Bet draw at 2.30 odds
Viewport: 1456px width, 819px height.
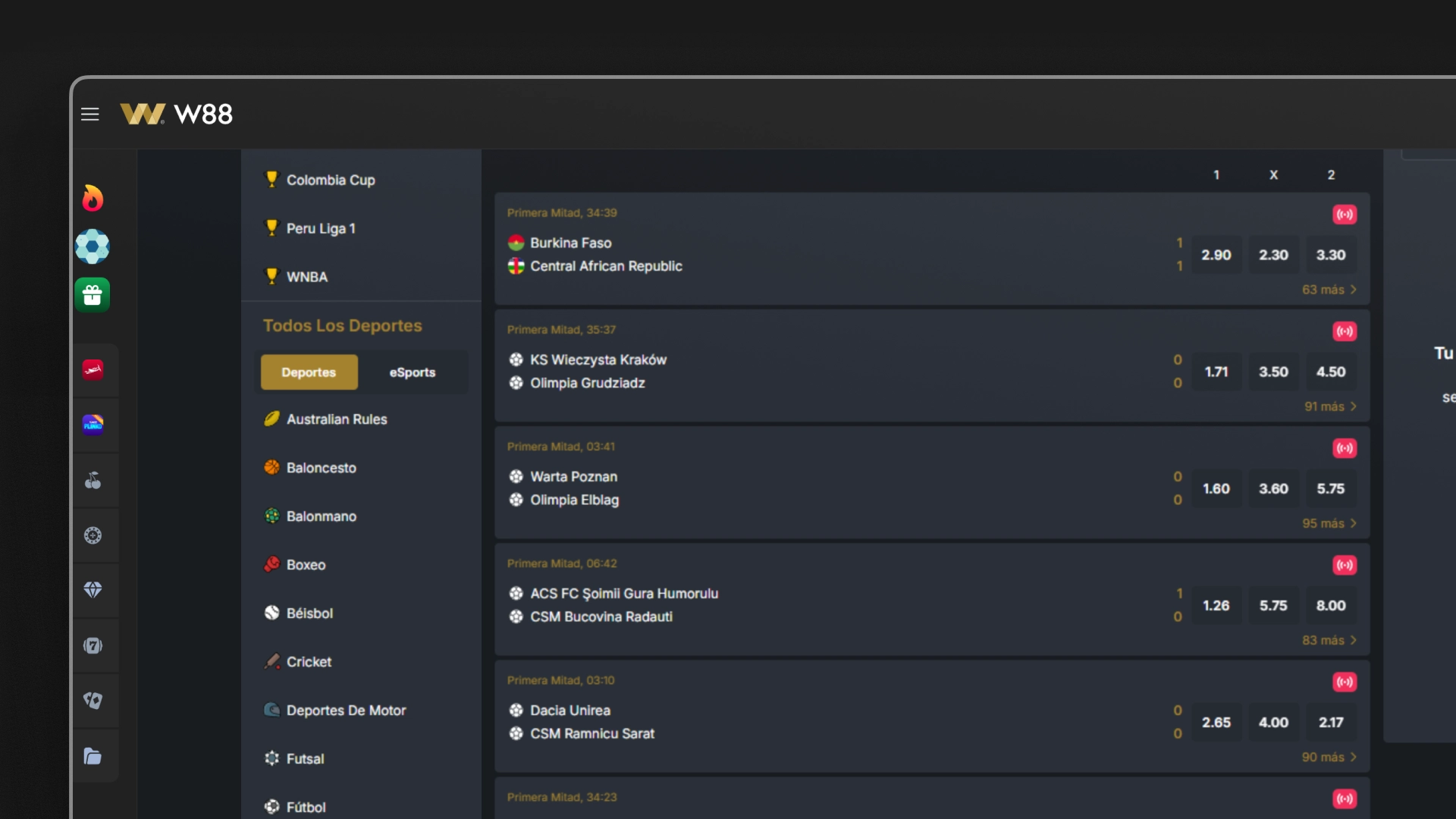(x=1274, y=255)
